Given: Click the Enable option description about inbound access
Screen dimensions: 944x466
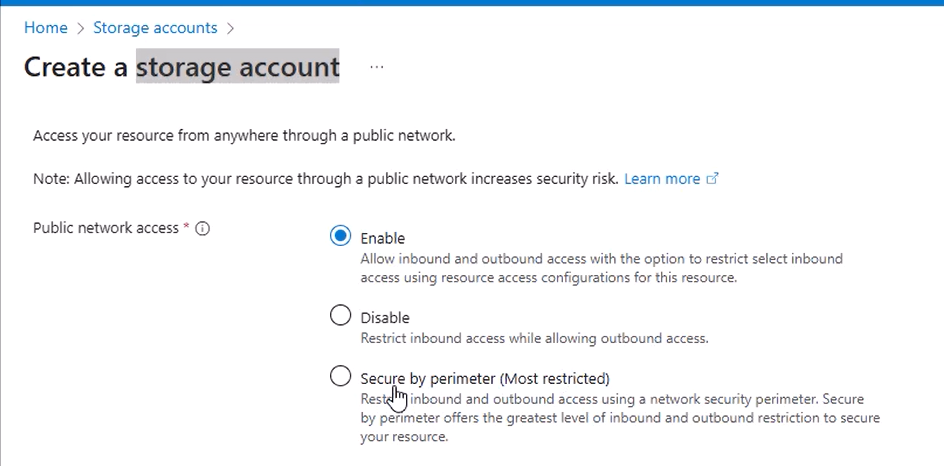Looking at the screenshot, I should click(601, 269).
